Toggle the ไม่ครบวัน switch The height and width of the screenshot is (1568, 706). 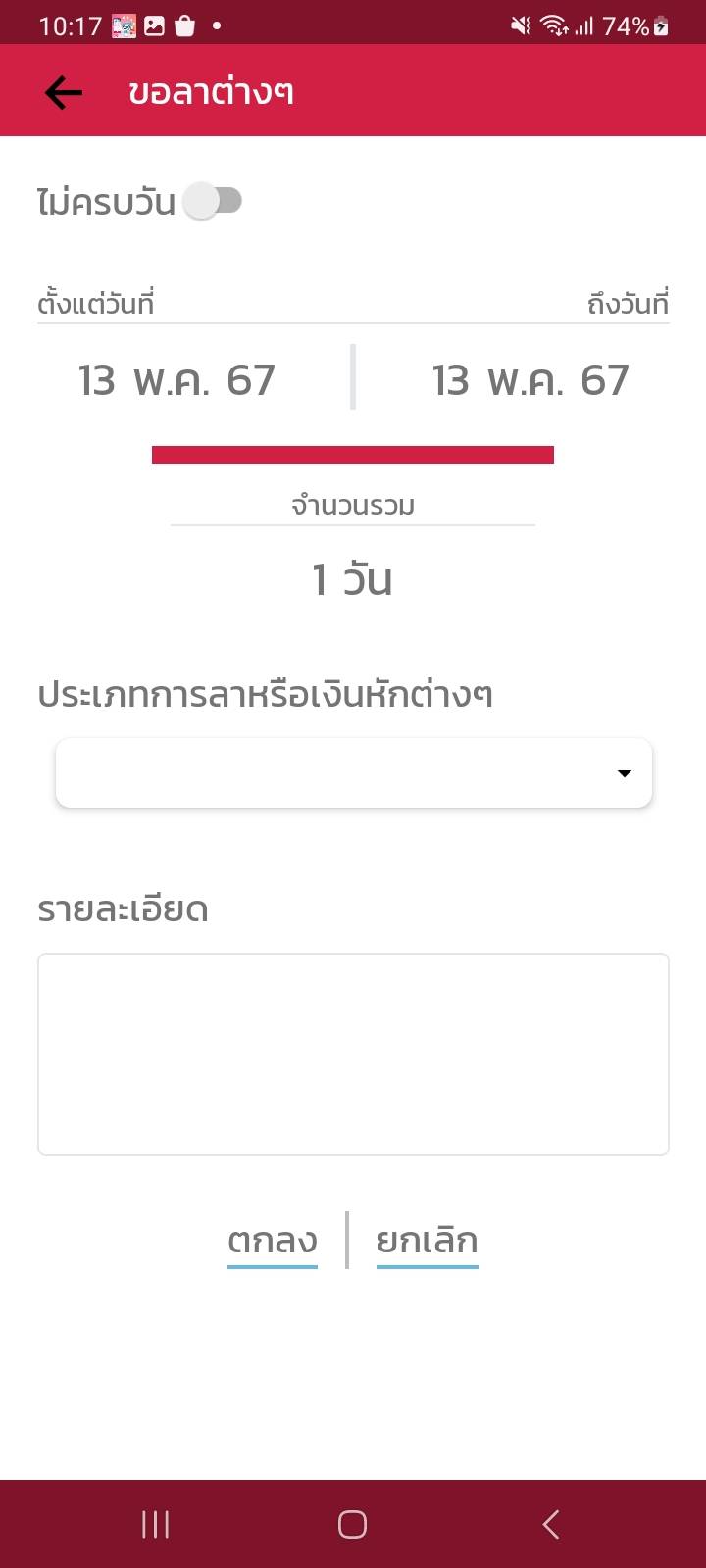214,201
